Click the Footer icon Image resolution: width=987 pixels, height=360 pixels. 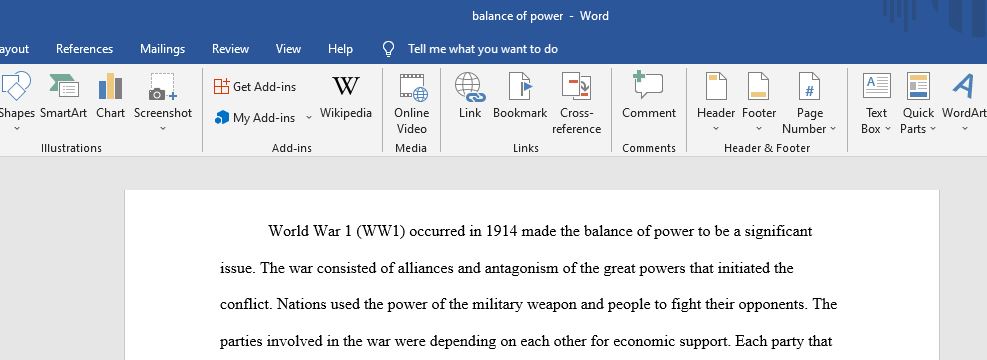759,86
